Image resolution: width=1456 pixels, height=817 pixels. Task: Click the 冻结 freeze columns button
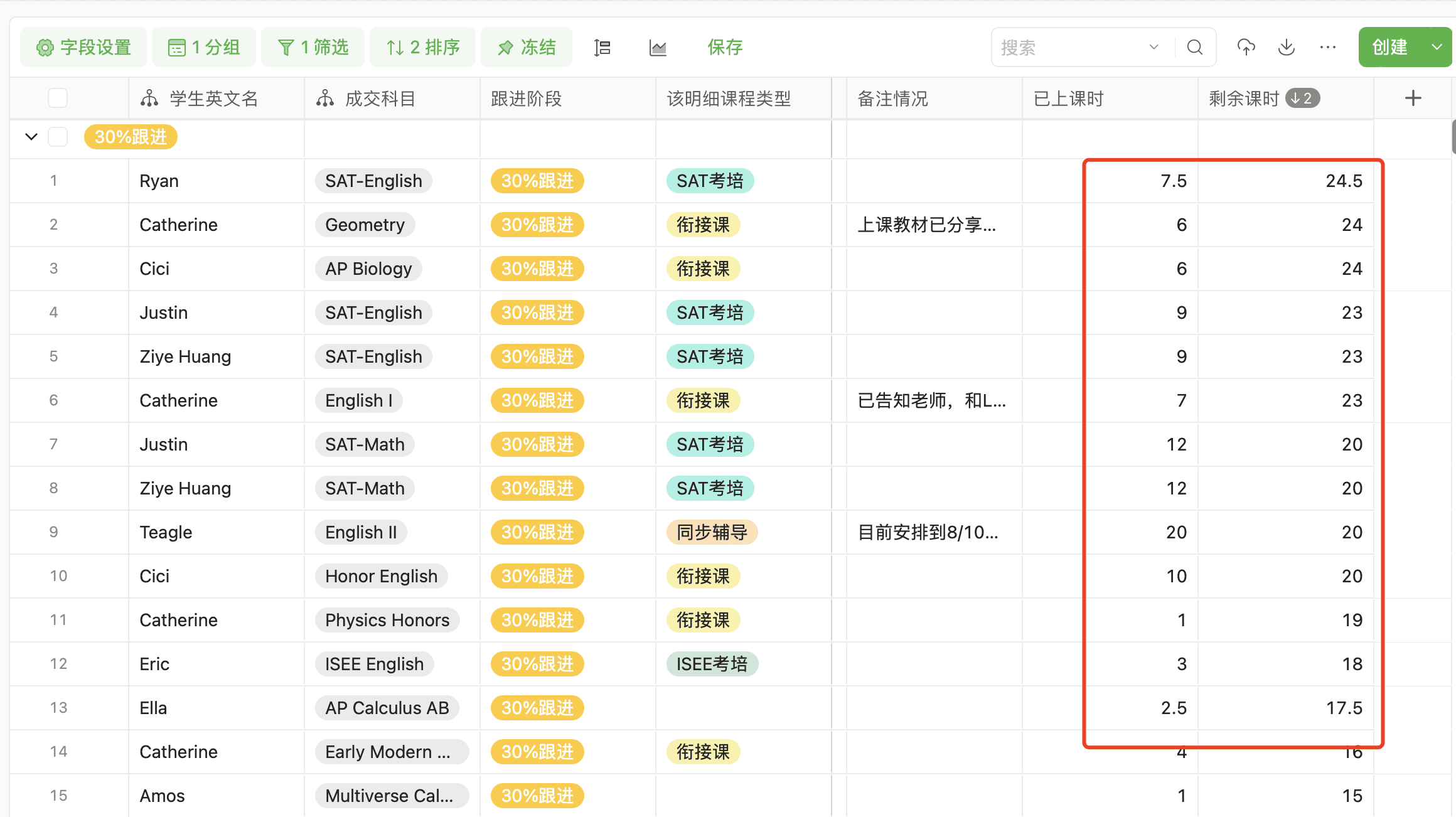[527, 47]
